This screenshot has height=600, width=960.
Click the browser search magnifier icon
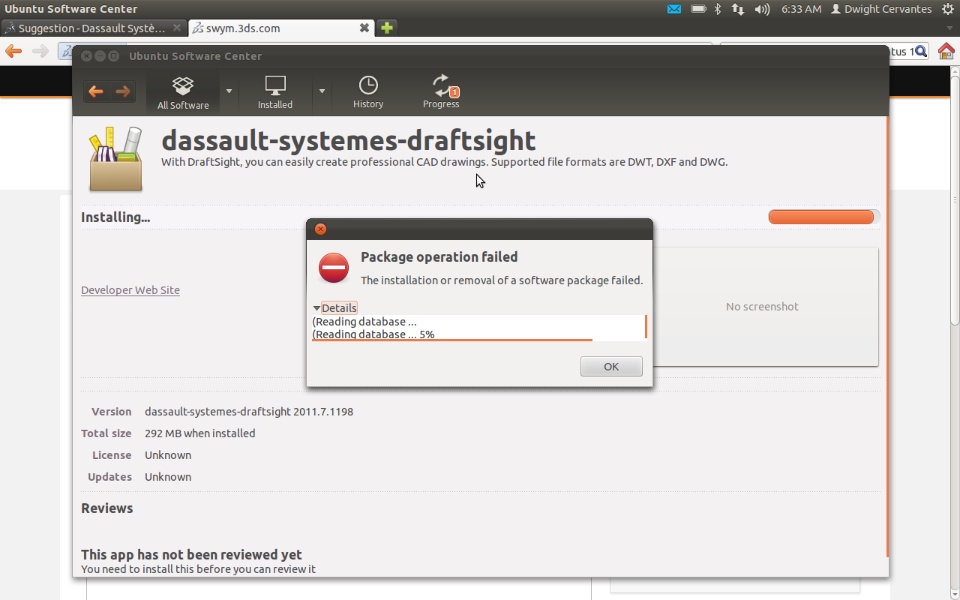coord(921,51)
